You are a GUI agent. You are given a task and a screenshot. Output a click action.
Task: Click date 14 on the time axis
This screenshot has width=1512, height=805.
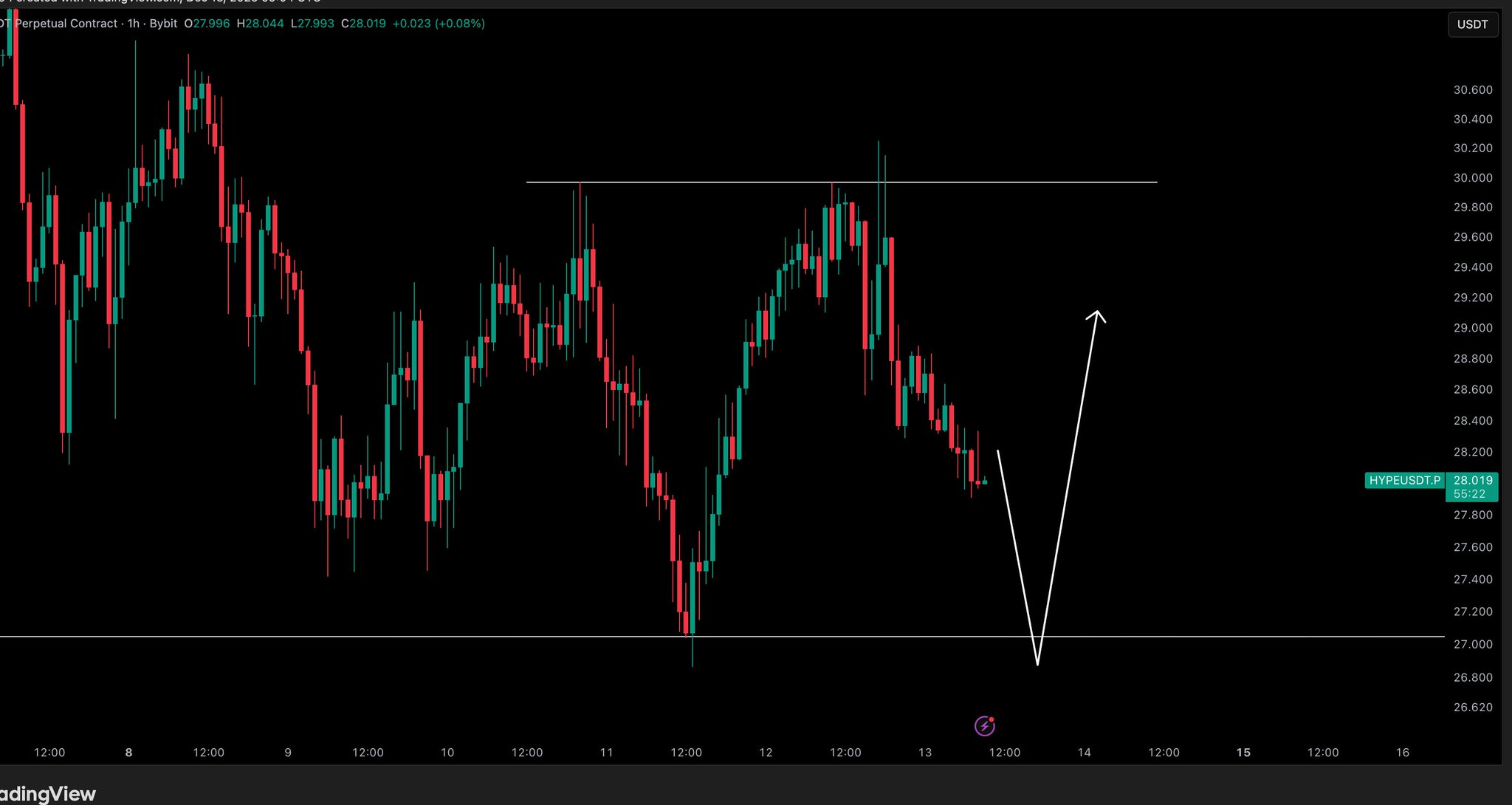pyautogui.click(x=1084, y=753)
